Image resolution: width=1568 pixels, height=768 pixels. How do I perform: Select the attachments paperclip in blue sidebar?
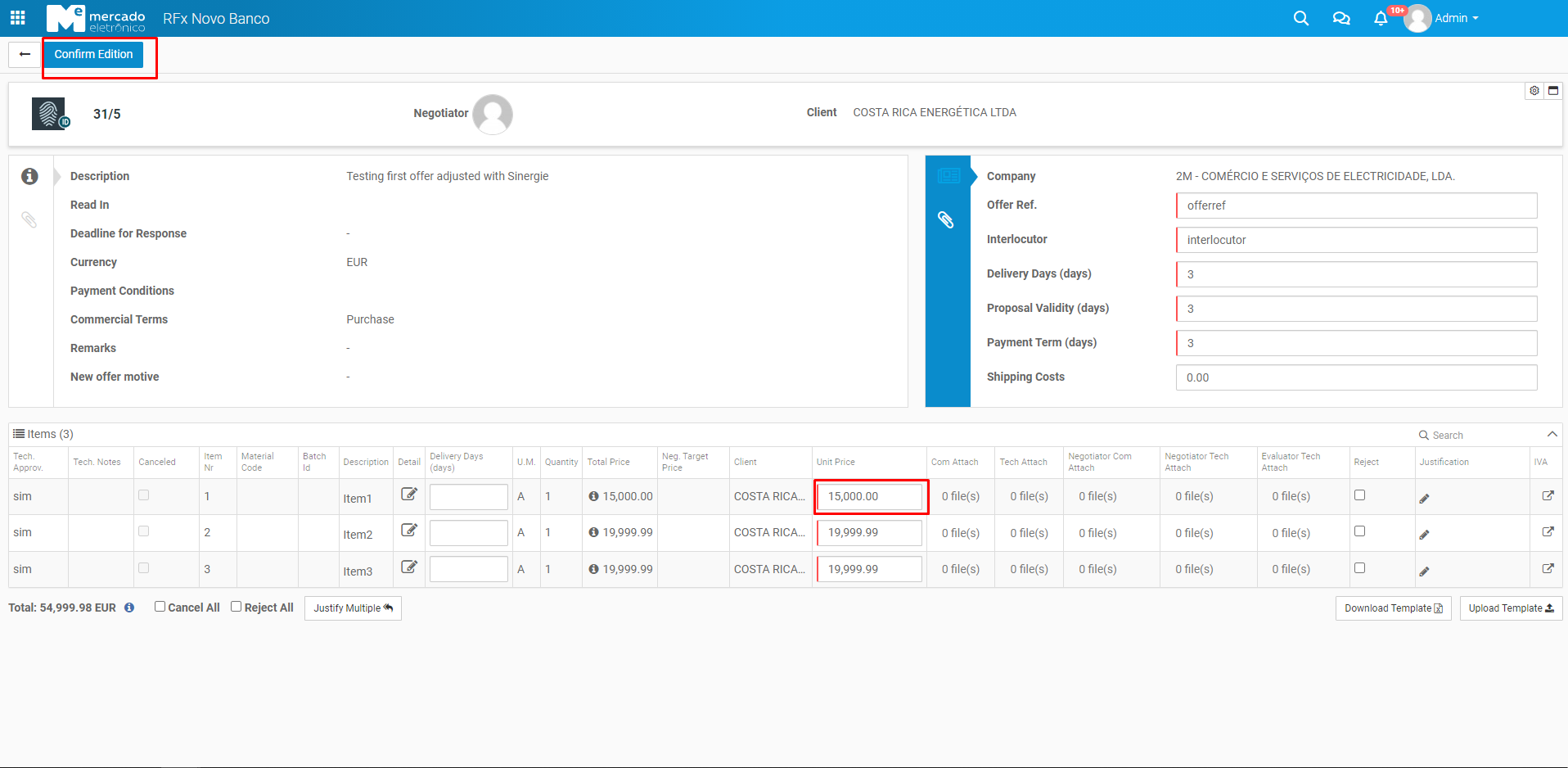pyautogui.click(x=946, y=219)
